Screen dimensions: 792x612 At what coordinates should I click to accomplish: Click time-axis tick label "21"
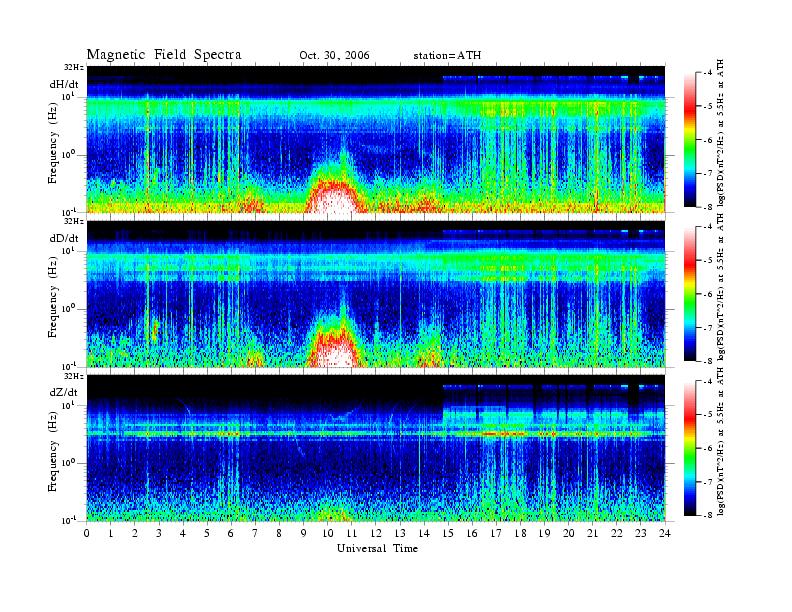[x=592, y=533]
